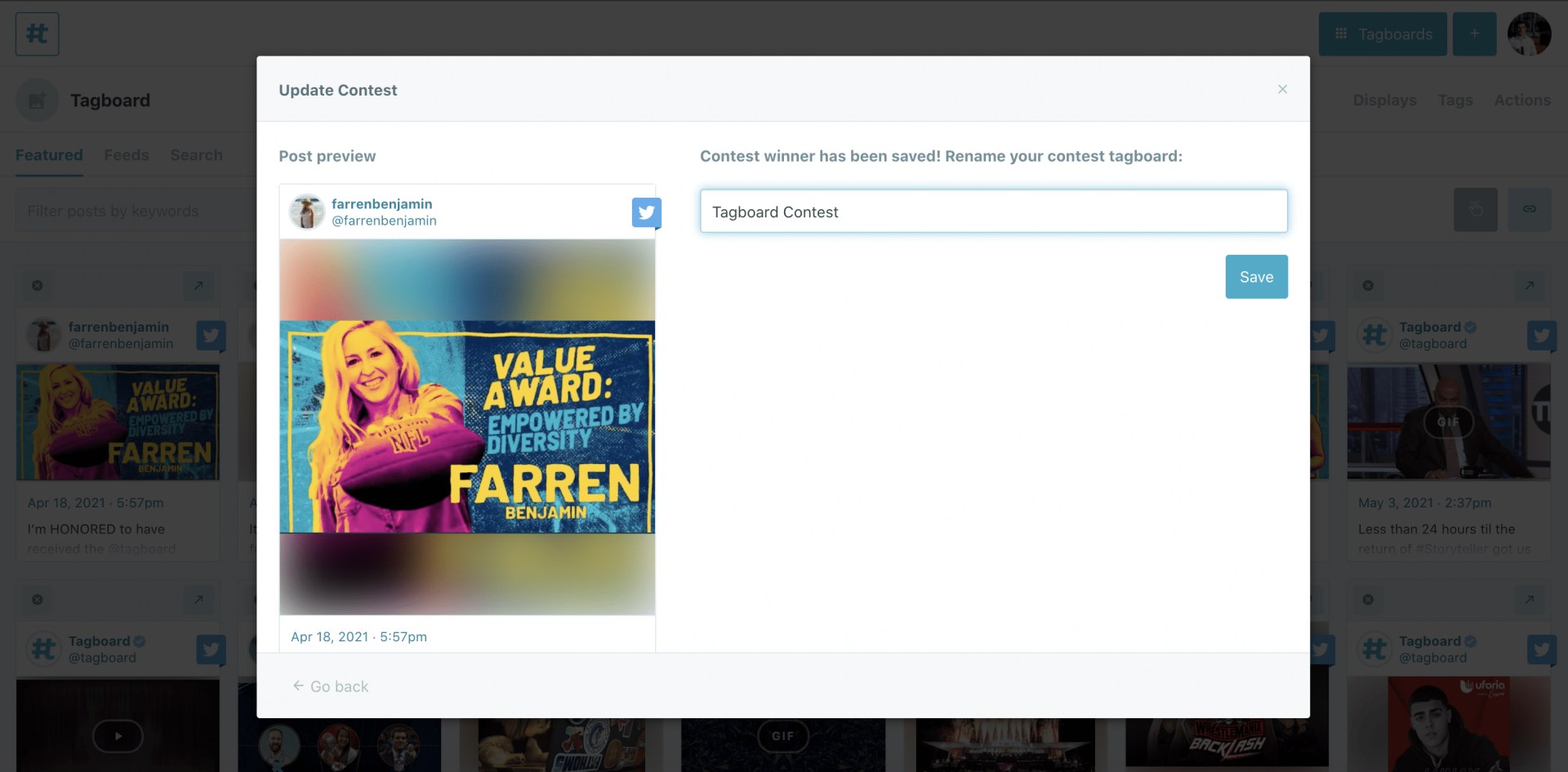
Task: Click the Go back link
Action: 330,685
